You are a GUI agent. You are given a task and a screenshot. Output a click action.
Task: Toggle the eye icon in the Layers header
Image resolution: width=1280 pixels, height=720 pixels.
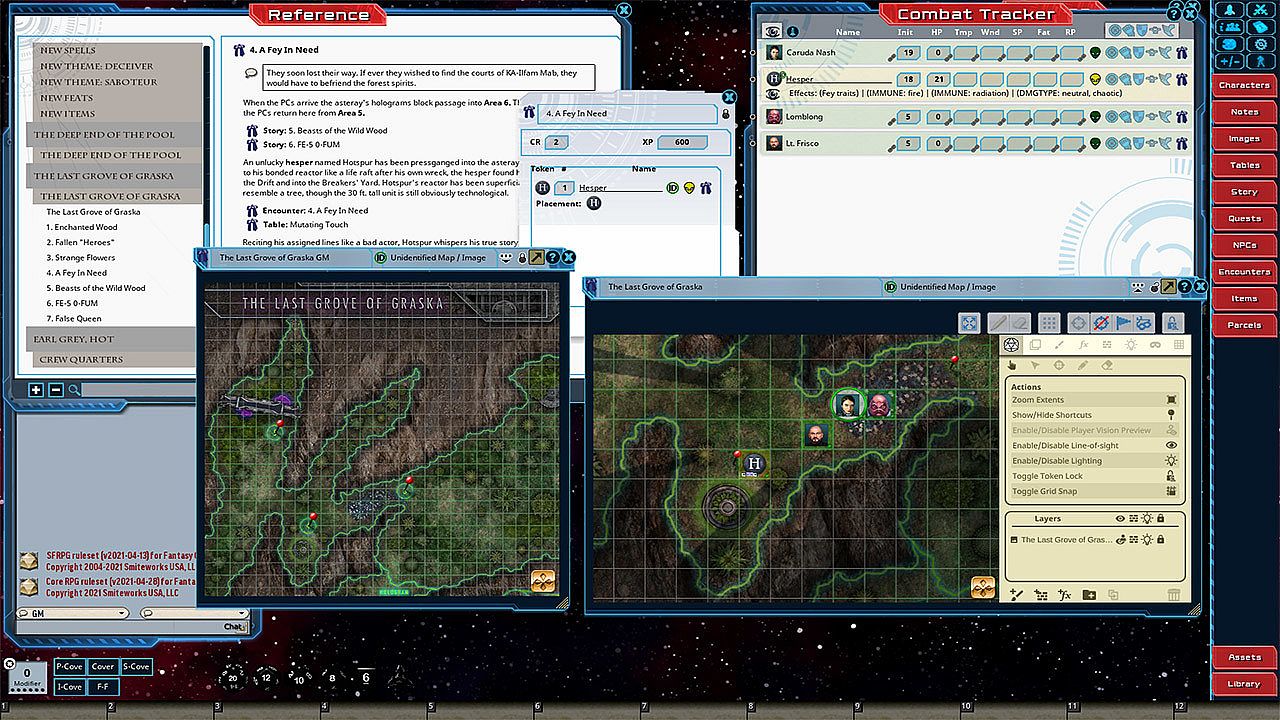[1120, 519]
